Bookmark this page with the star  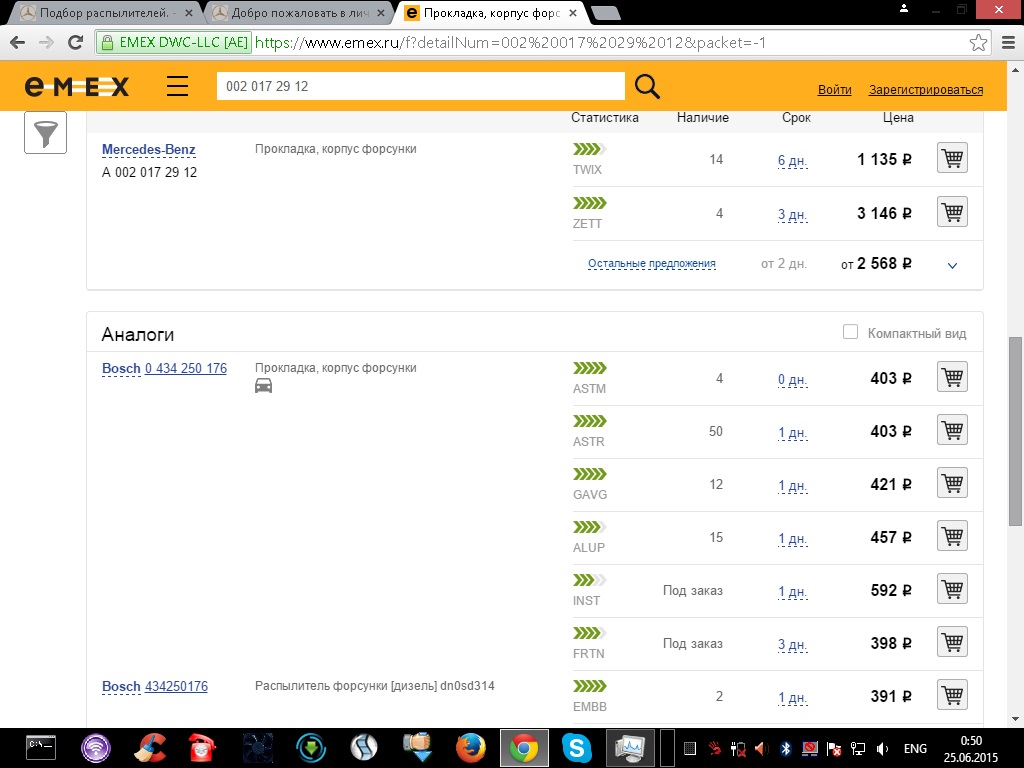click(x=978, y=43)
